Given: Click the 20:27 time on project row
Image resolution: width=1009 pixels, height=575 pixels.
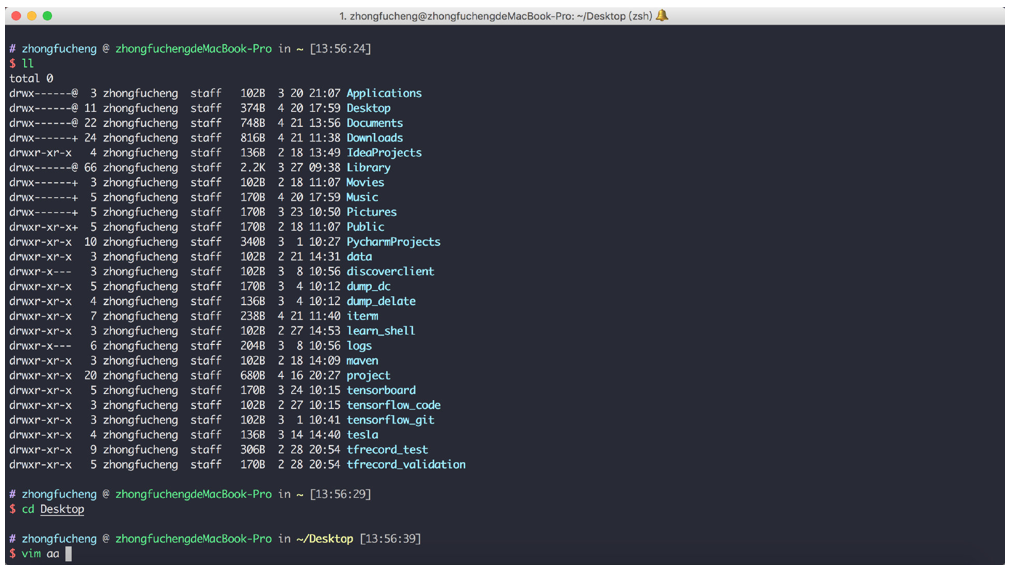Looking at the screenshot, I should (x=325, y=375).
